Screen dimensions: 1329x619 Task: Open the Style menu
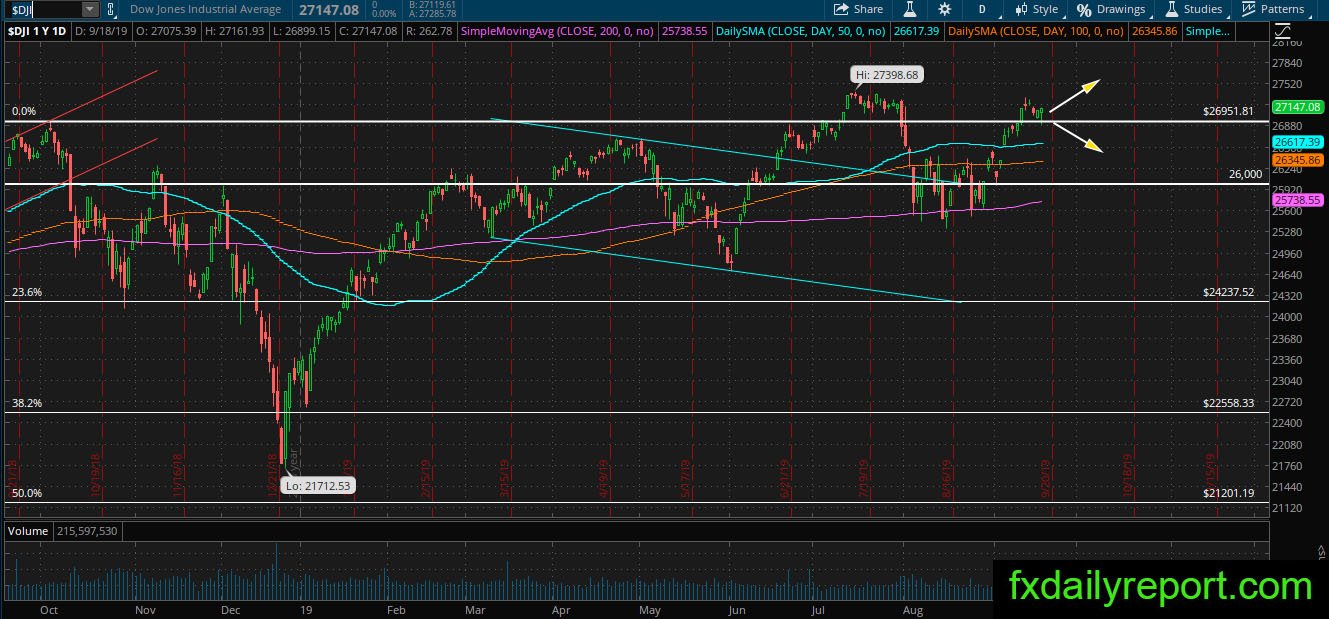tap(1036, 9)
